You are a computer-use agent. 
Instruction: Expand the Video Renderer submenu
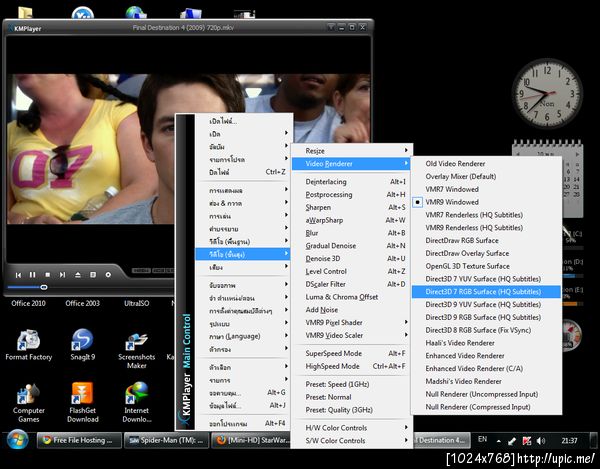click(351, 164)
